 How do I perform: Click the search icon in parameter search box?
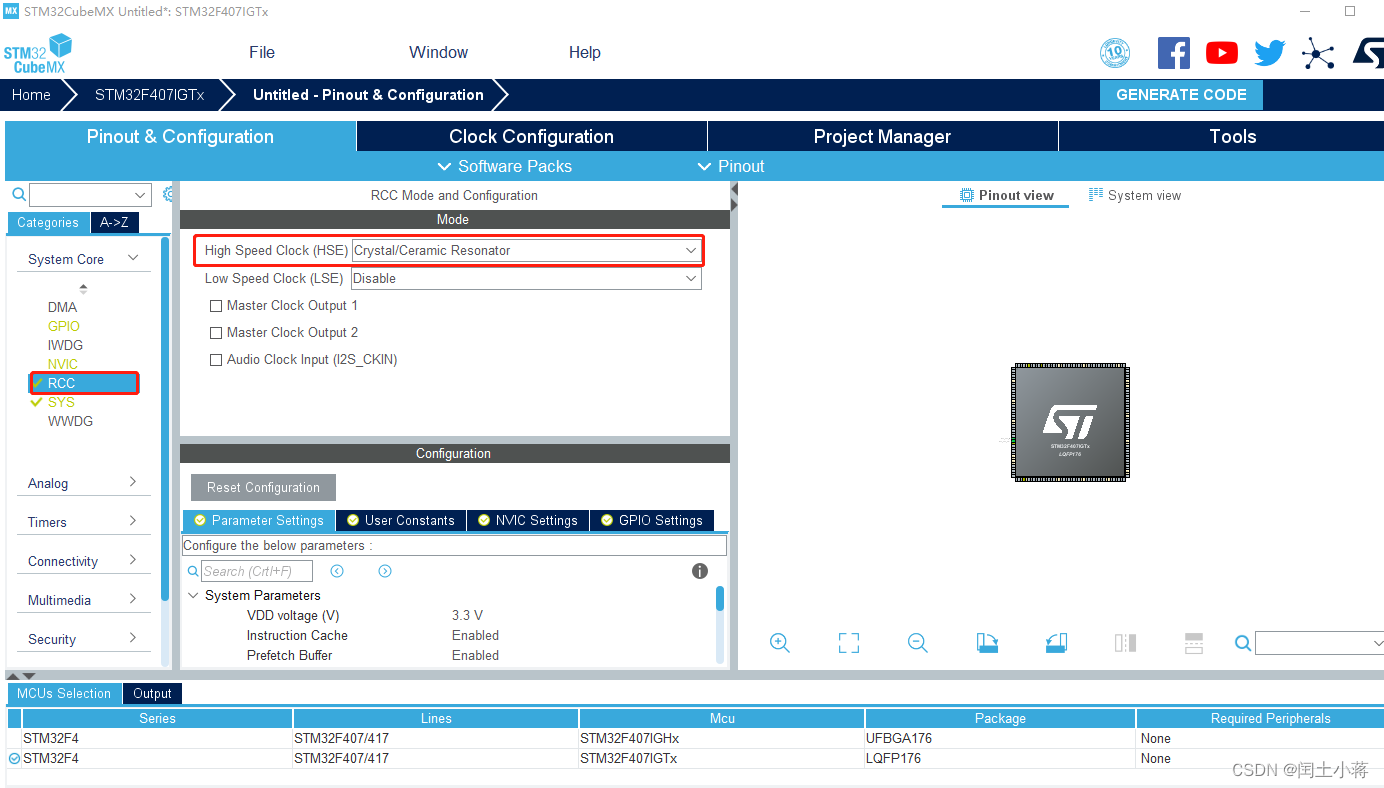pyautogui.click(x=194, y=571)
